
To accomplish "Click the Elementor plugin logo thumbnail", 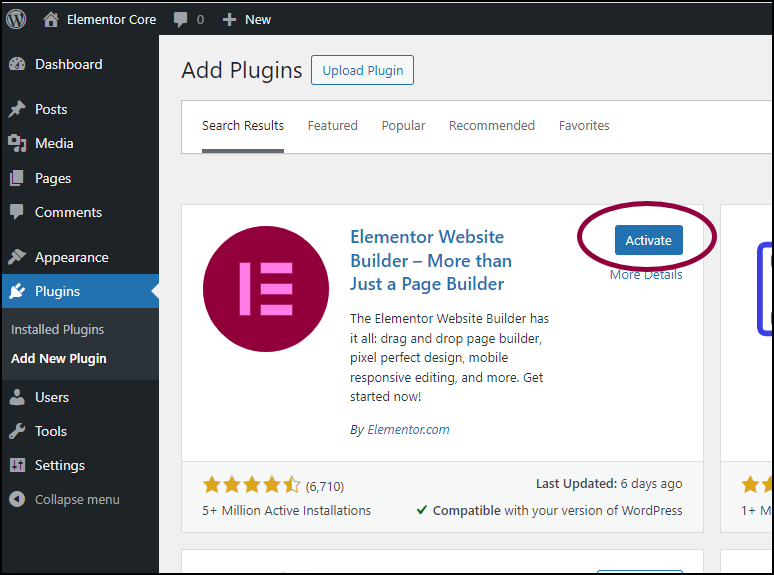I will [266, 289].
